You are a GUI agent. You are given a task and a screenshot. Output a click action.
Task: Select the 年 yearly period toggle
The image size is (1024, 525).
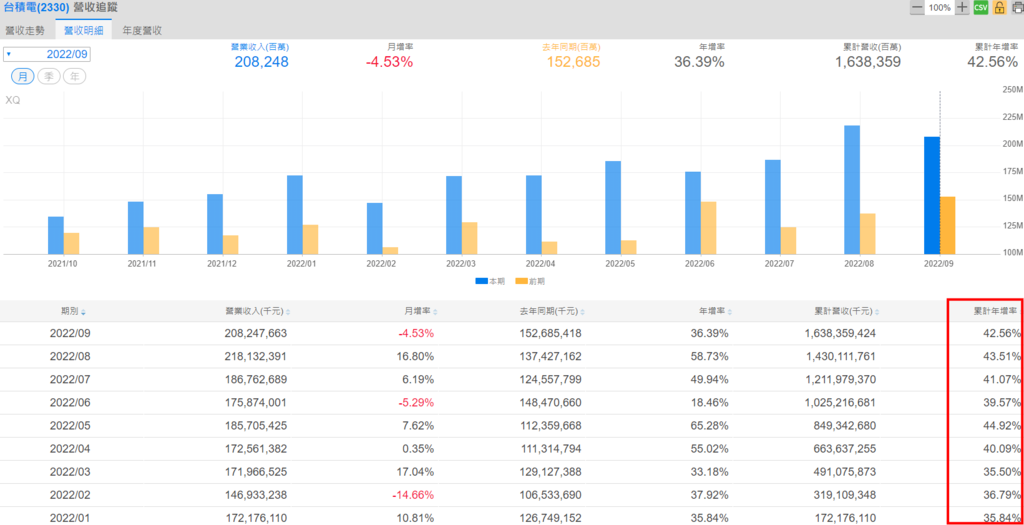(74, 76)
